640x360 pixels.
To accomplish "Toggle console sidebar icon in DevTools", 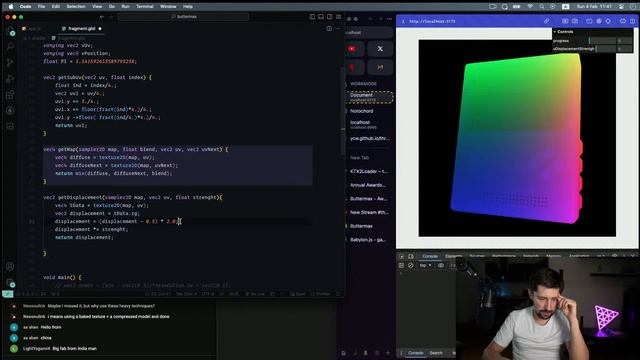I will click(402, 265).
